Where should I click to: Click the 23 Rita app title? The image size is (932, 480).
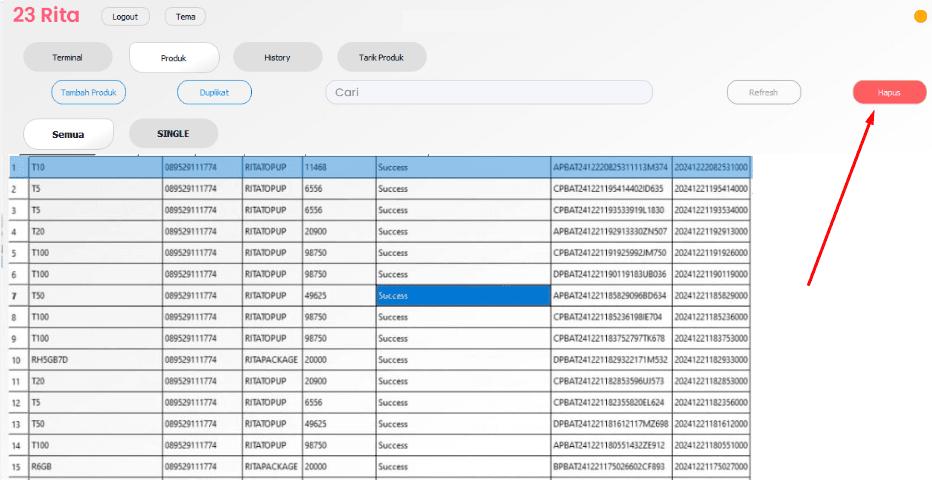point(46,16)
